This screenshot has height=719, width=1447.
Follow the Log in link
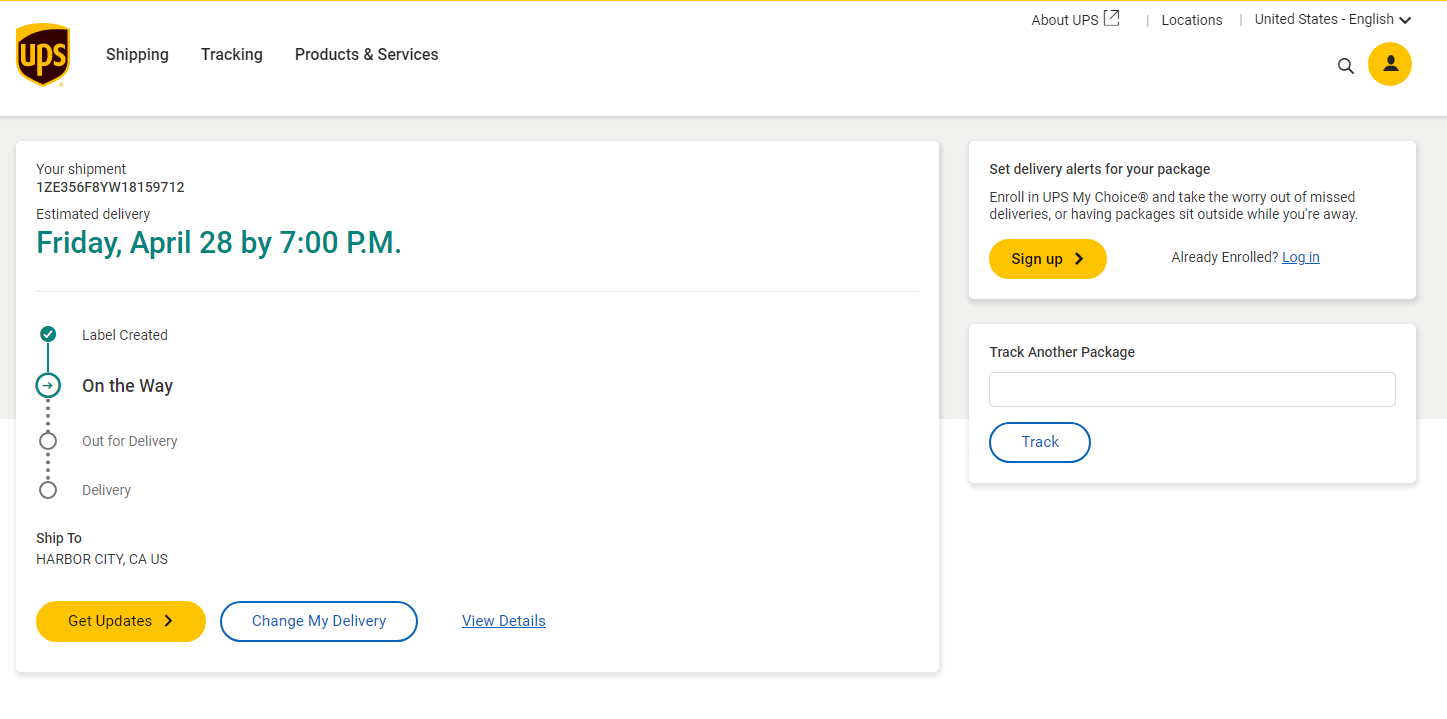pos(1300,257)
